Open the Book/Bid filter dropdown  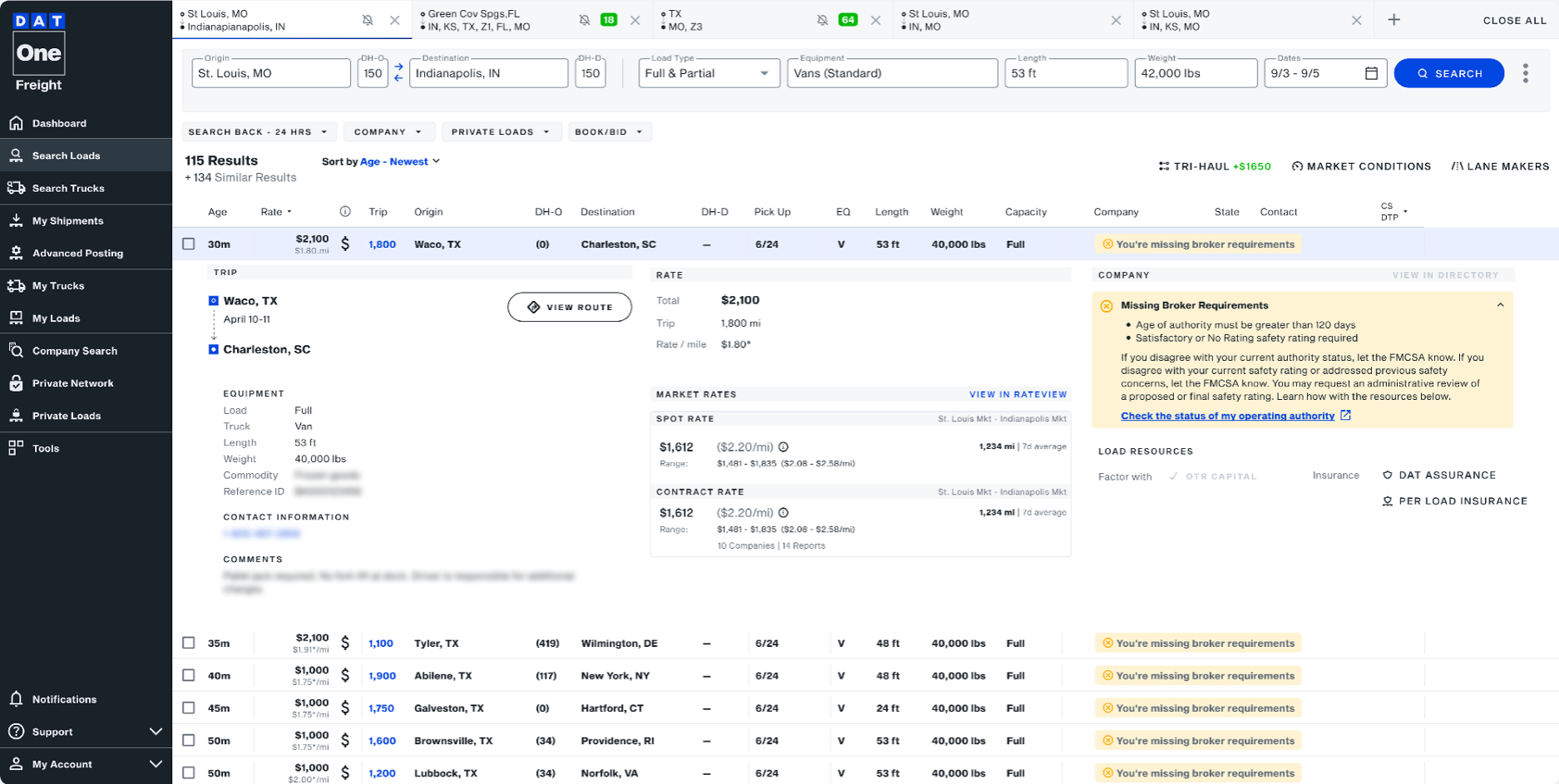[609, 131]
